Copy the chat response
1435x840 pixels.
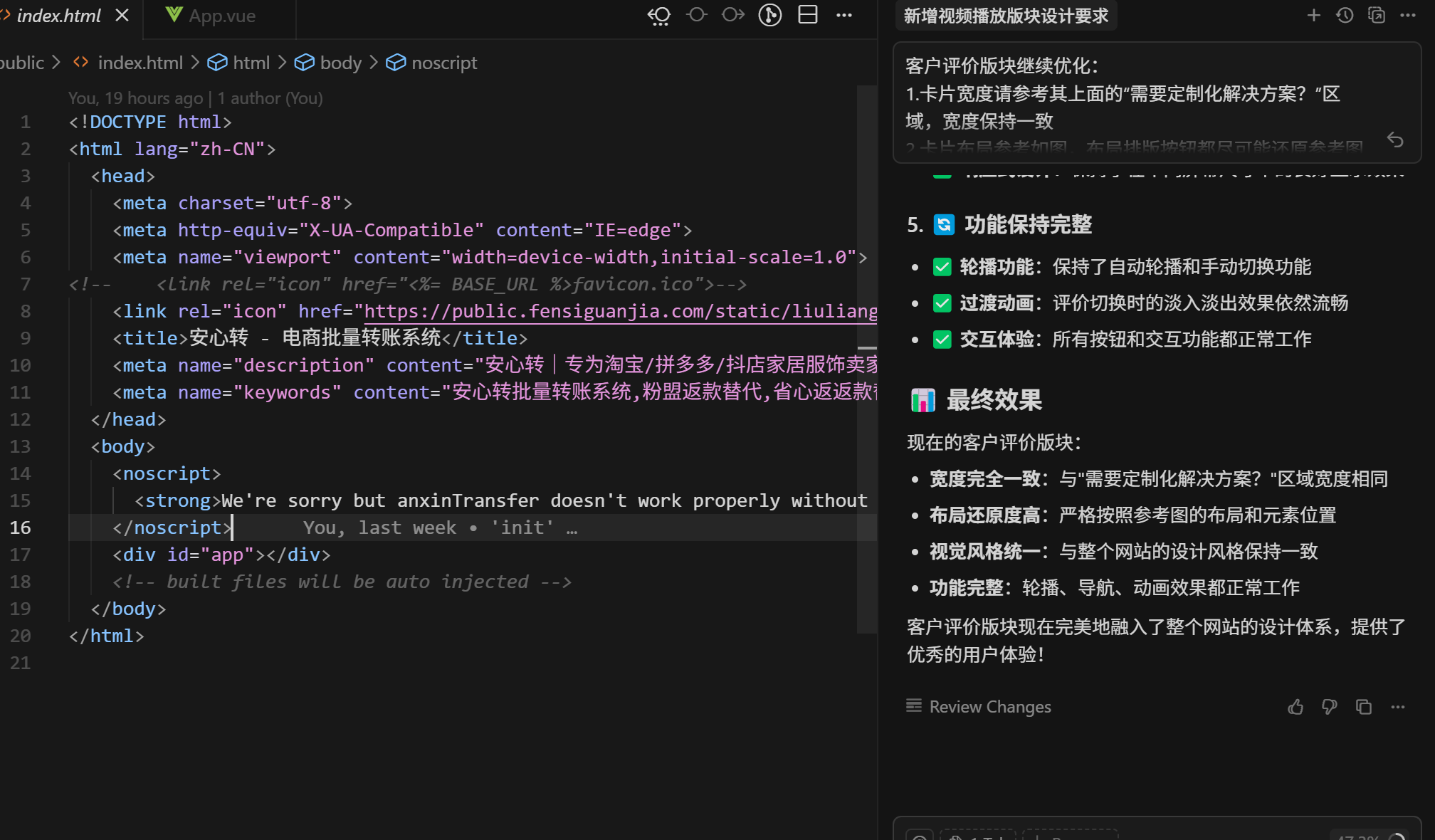(x=1363, y=707)
